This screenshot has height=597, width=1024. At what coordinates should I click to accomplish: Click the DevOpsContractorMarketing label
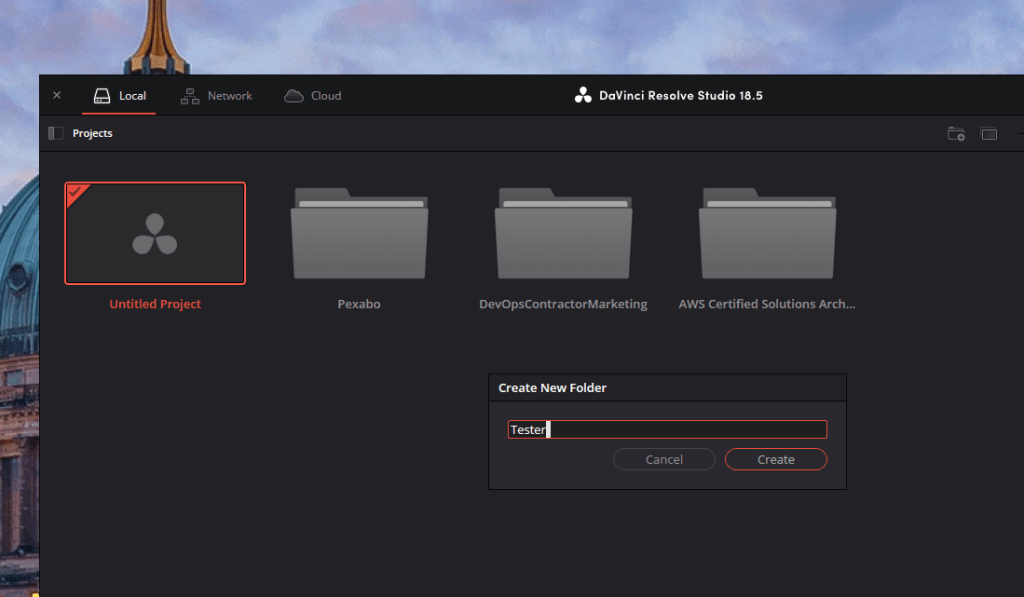[563, 304]
